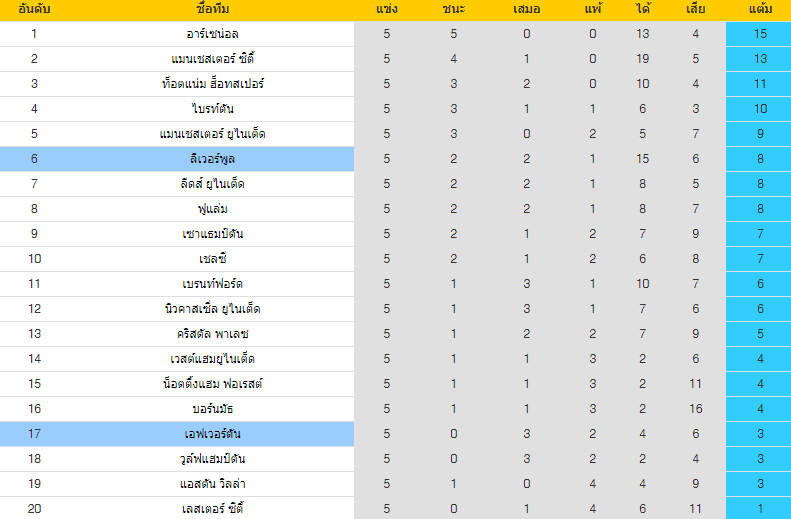Viewport: 791px width, 519px height.
Task: Click the แต้ม points column header
Action: pos(760,9)
